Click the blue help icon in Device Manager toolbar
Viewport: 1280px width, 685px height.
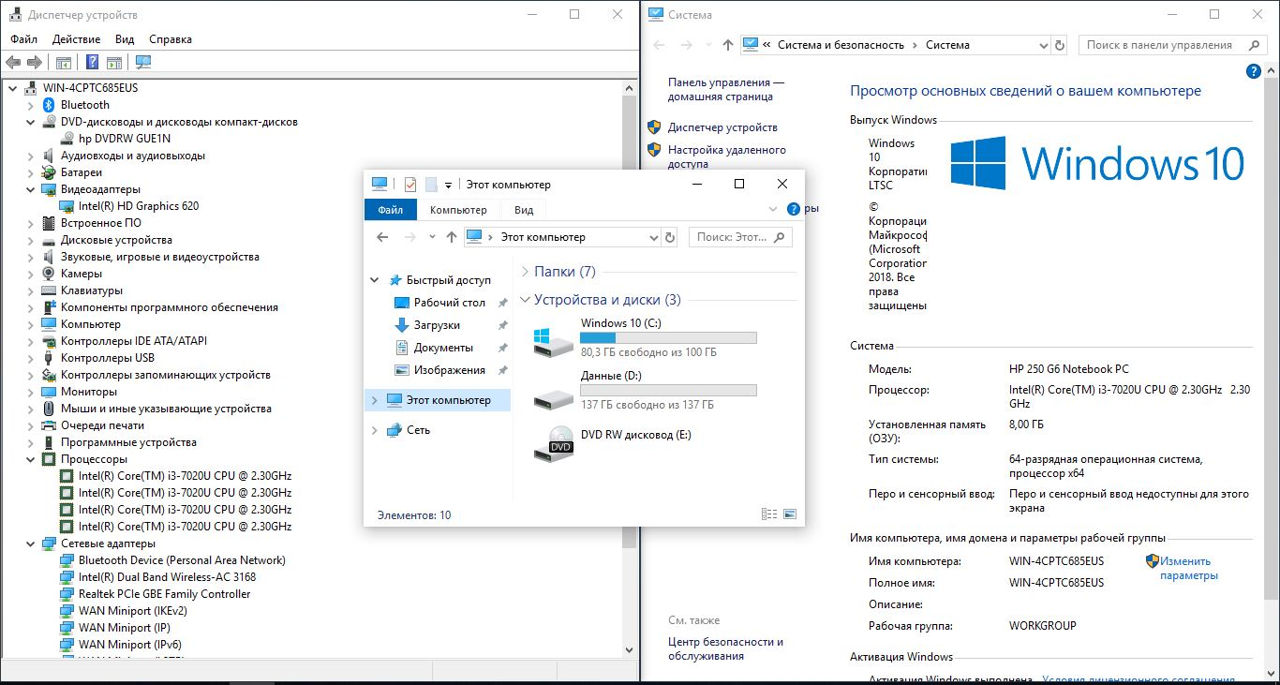click(92, 62)
